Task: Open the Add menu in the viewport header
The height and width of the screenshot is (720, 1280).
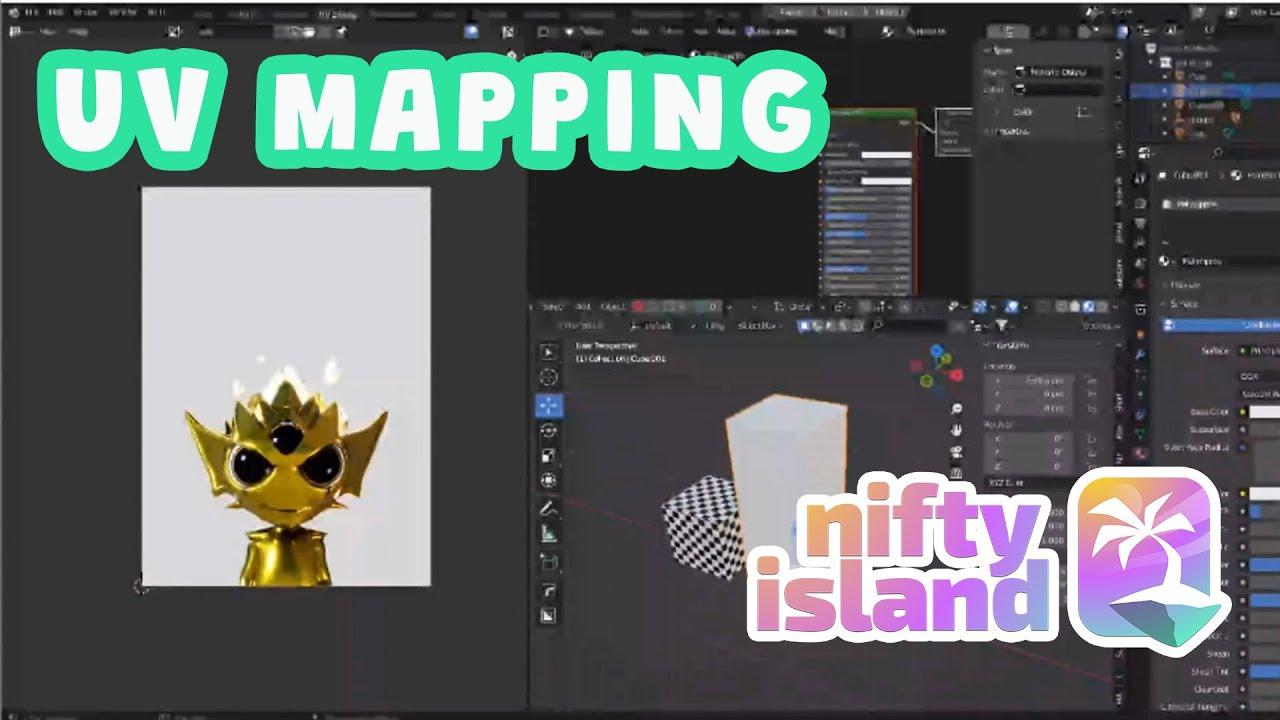Action: (584, 308)
